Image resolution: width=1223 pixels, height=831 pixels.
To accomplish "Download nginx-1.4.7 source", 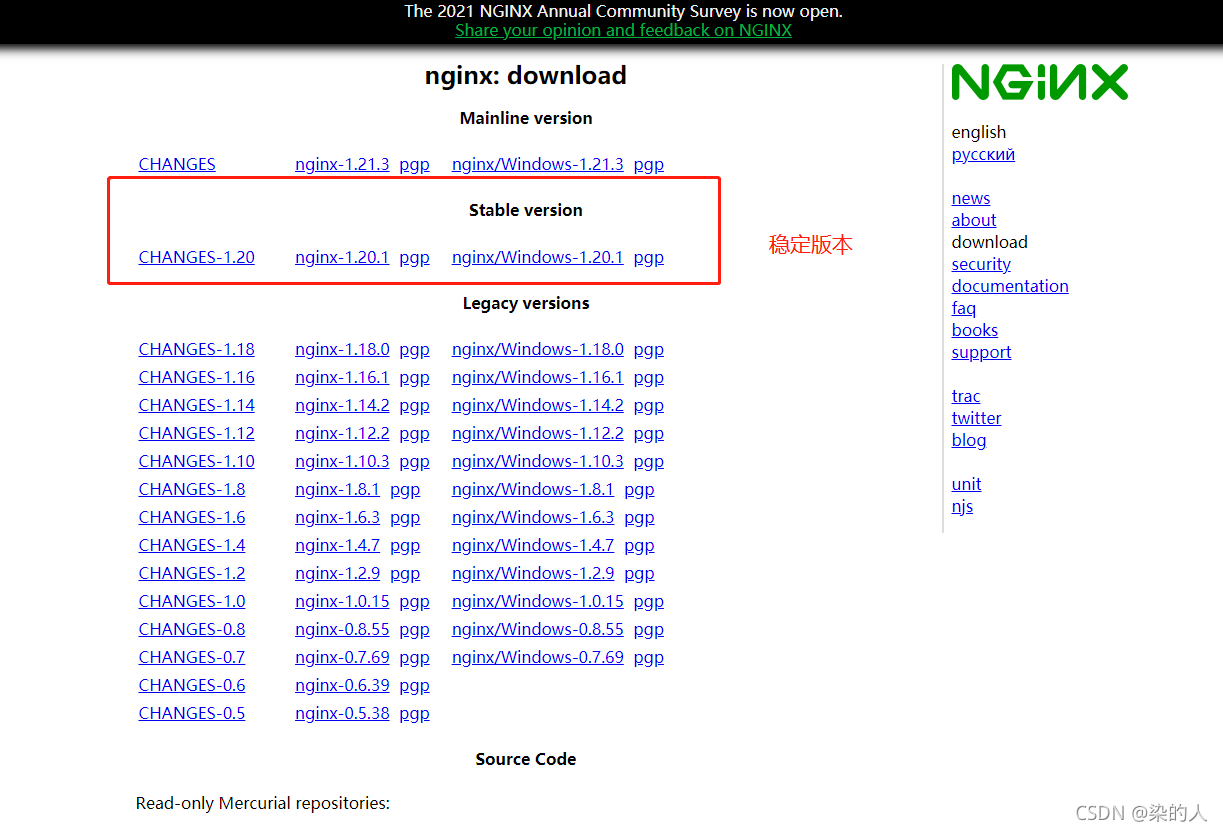I will [337, 545].
